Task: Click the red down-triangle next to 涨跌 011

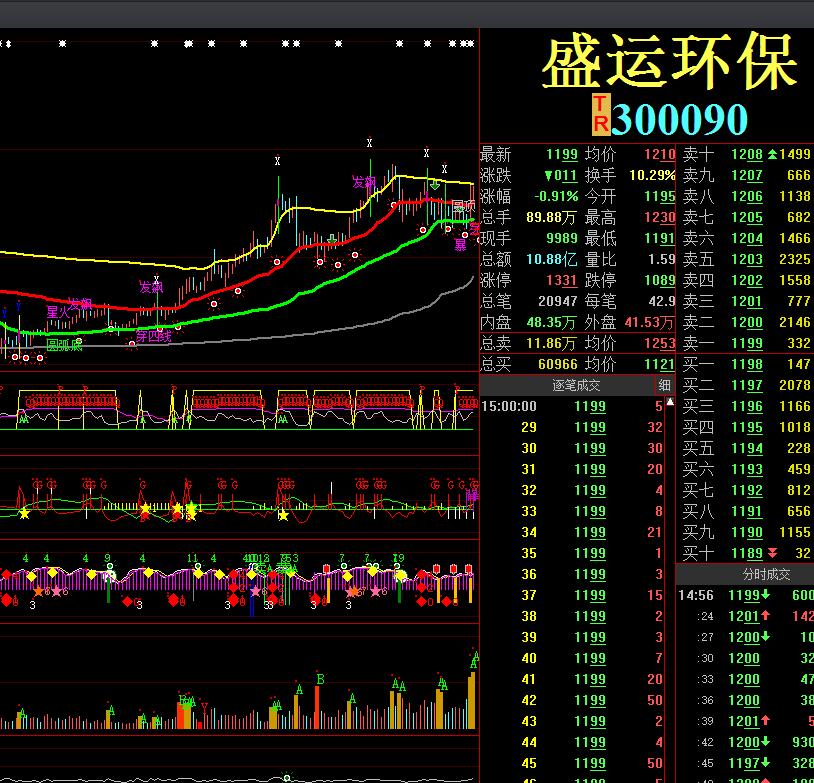Action: pyautogui.click(x=548, y=176)
